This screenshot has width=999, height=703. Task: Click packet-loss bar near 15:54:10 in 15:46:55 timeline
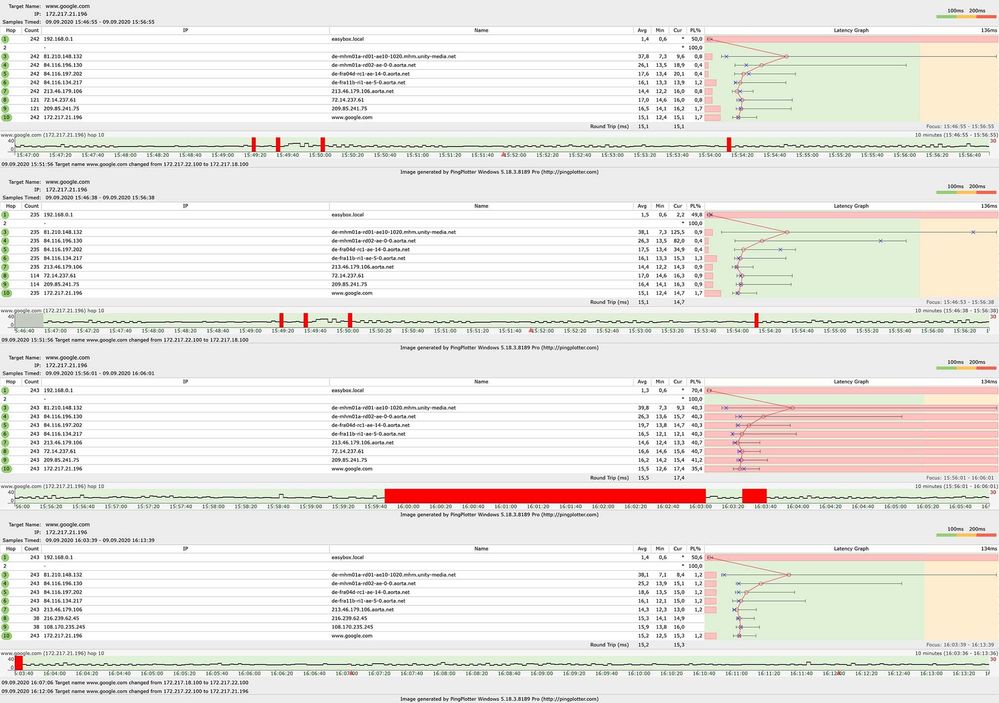coord(729,144)
